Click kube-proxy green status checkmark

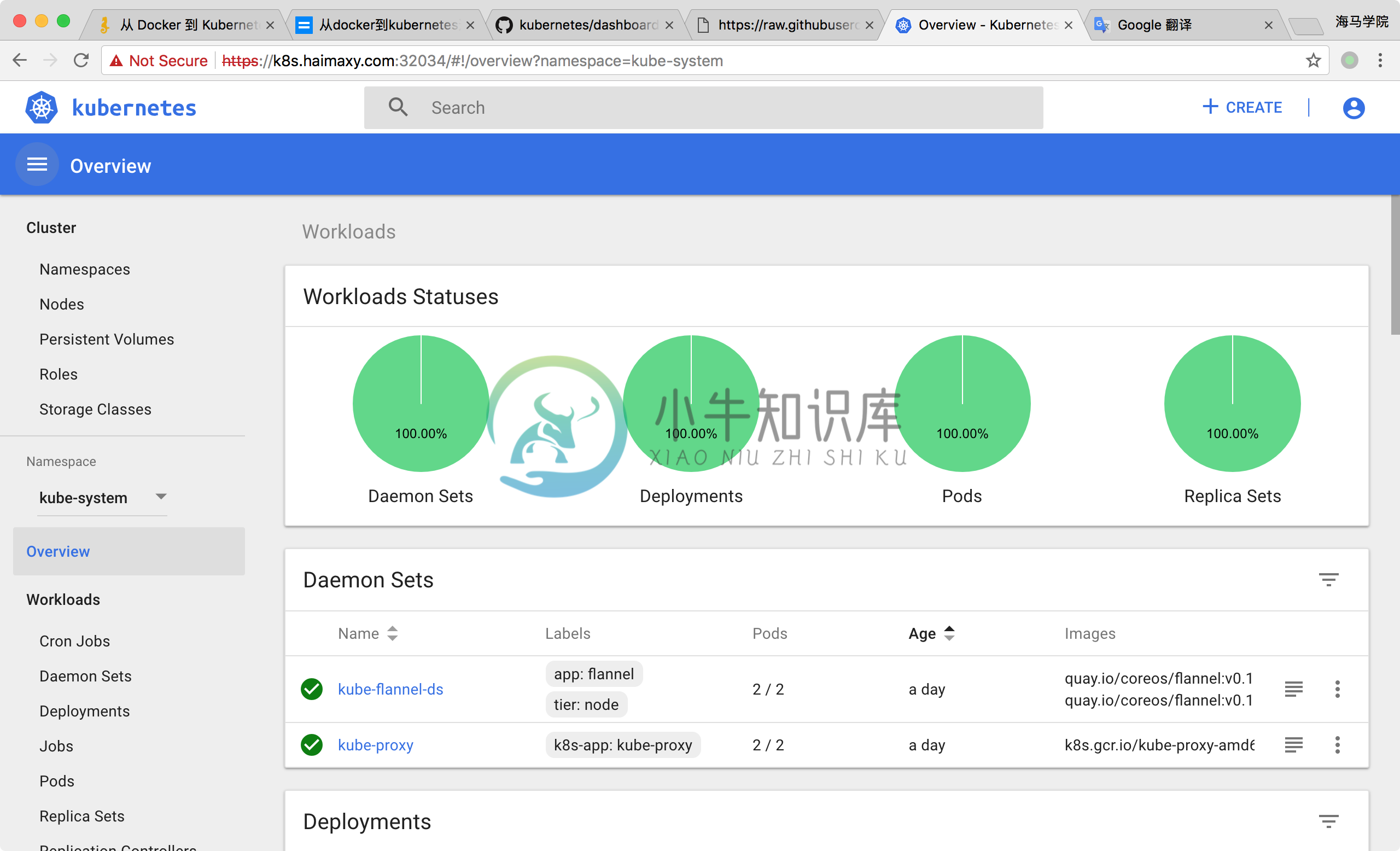coord(311,745)
